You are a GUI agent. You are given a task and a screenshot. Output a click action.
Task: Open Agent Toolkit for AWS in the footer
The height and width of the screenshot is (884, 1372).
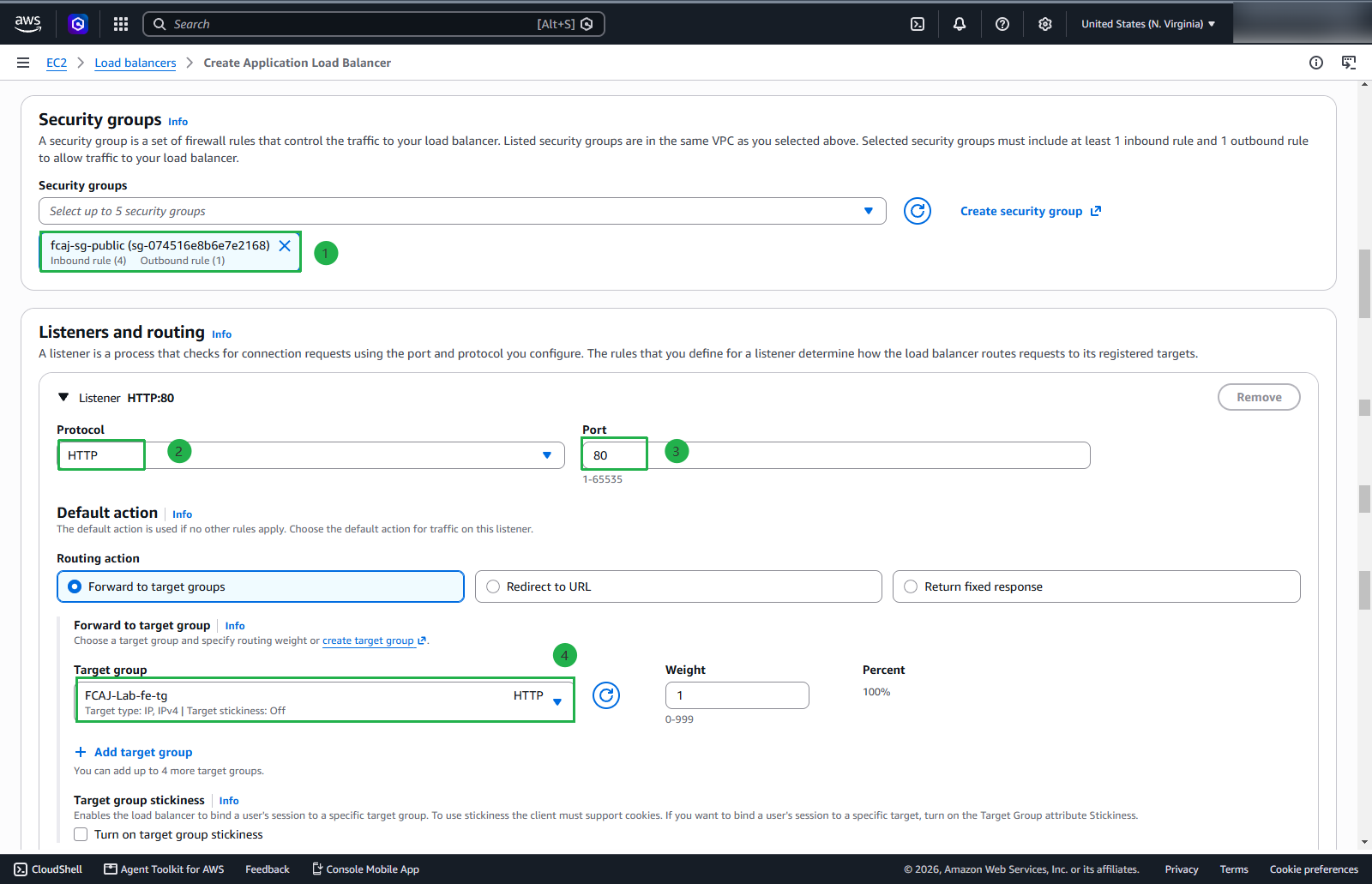[164, 869]
